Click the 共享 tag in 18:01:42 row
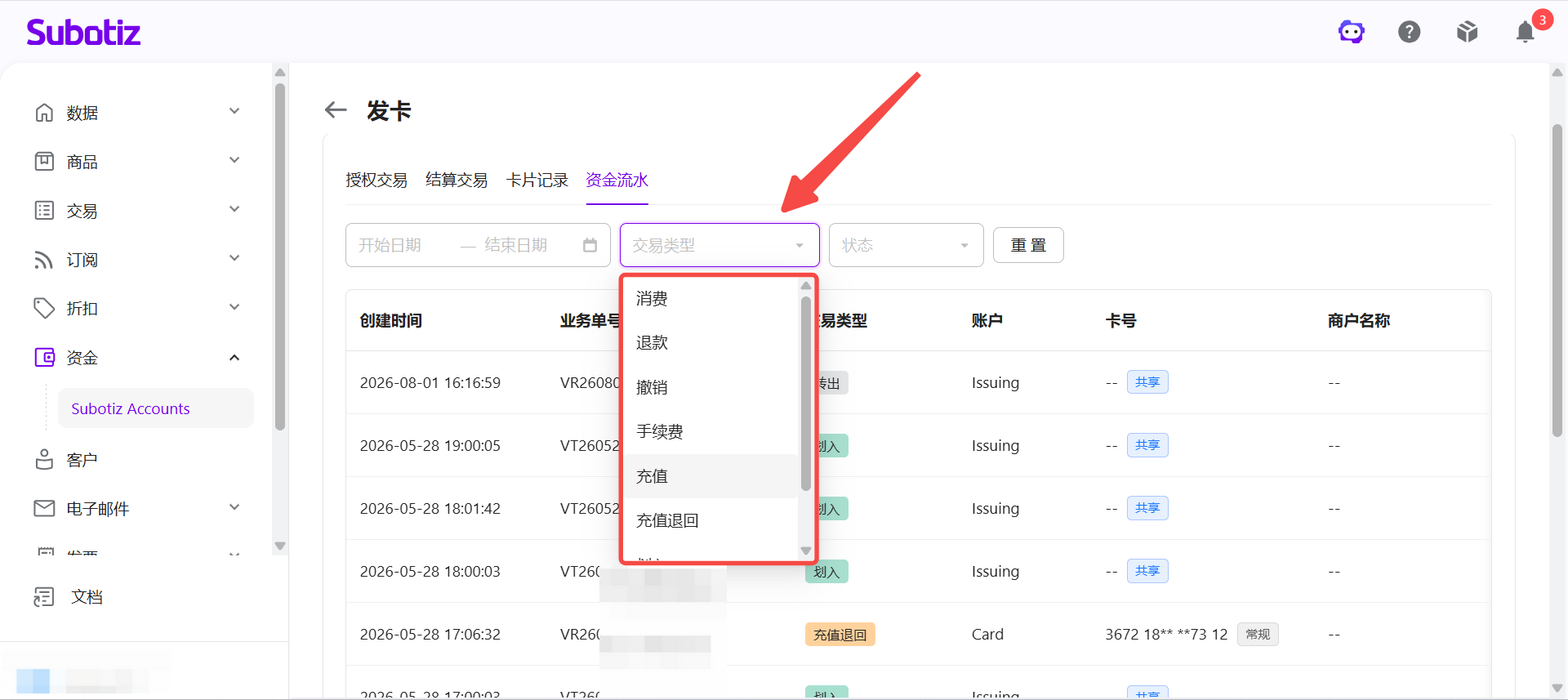 click(1147, 508)
